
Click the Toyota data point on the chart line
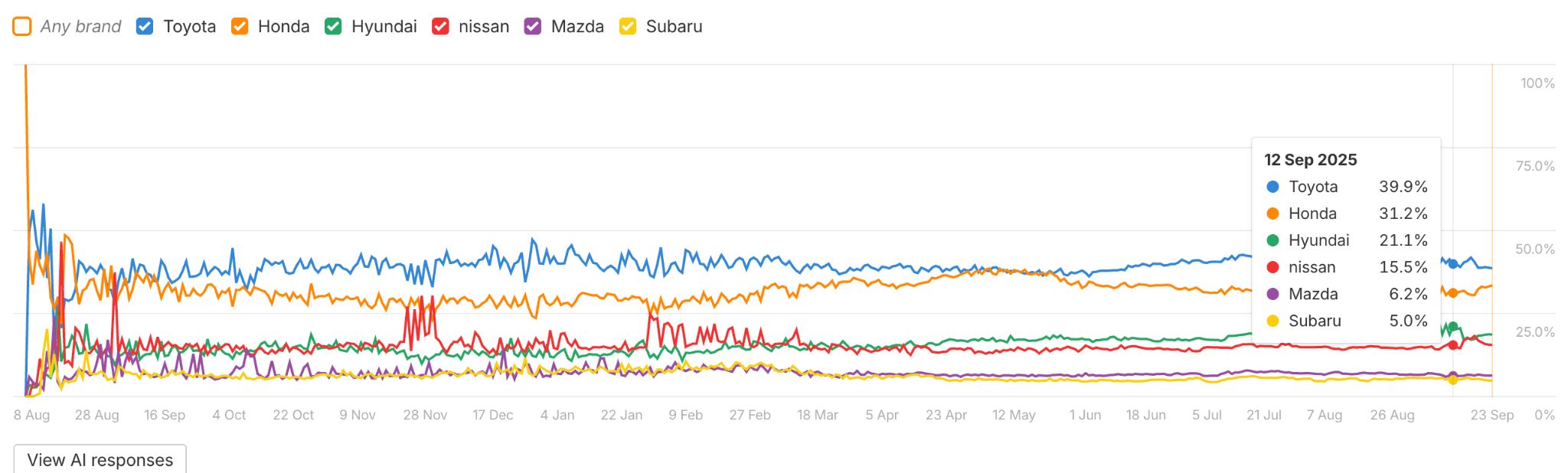click(1451, 263)
